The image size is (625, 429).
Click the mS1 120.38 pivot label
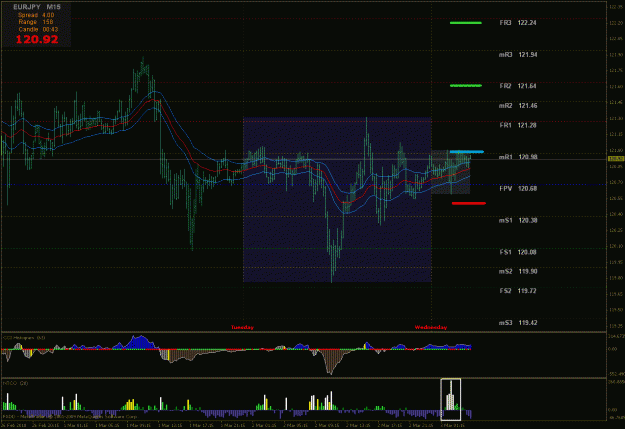tap(518, 220)
